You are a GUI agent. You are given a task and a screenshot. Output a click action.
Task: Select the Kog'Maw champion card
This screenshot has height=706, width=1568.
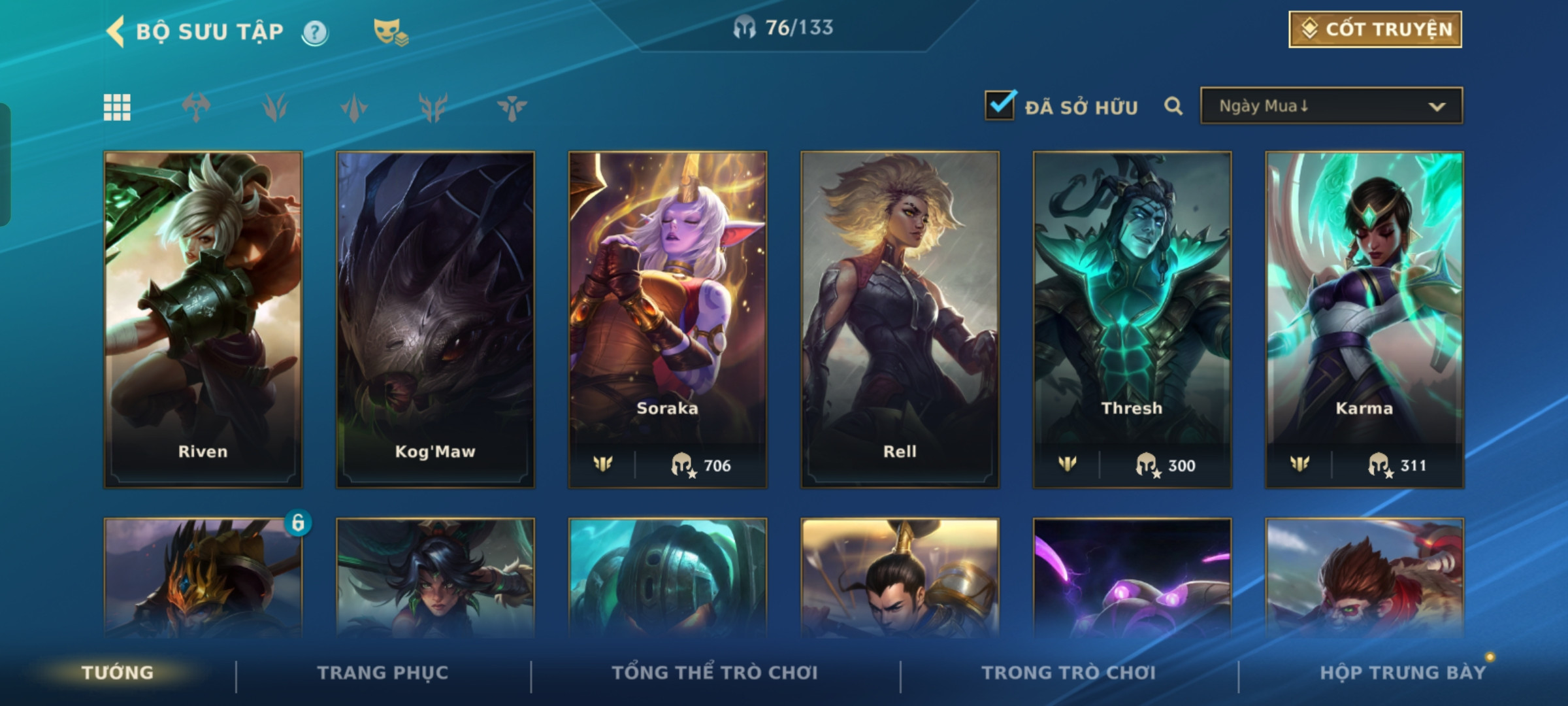click(x=435, y=320)
